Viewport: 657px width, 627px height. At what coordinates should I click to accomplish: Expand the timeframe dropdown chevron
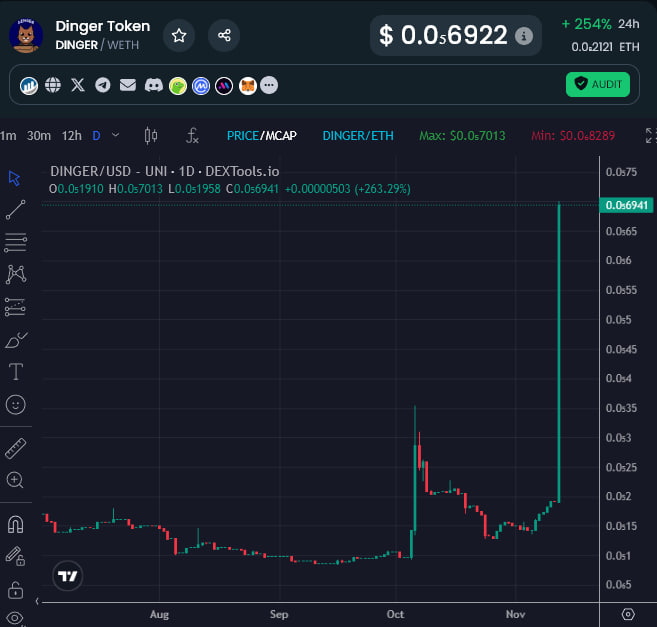click(x=116, y=135)
